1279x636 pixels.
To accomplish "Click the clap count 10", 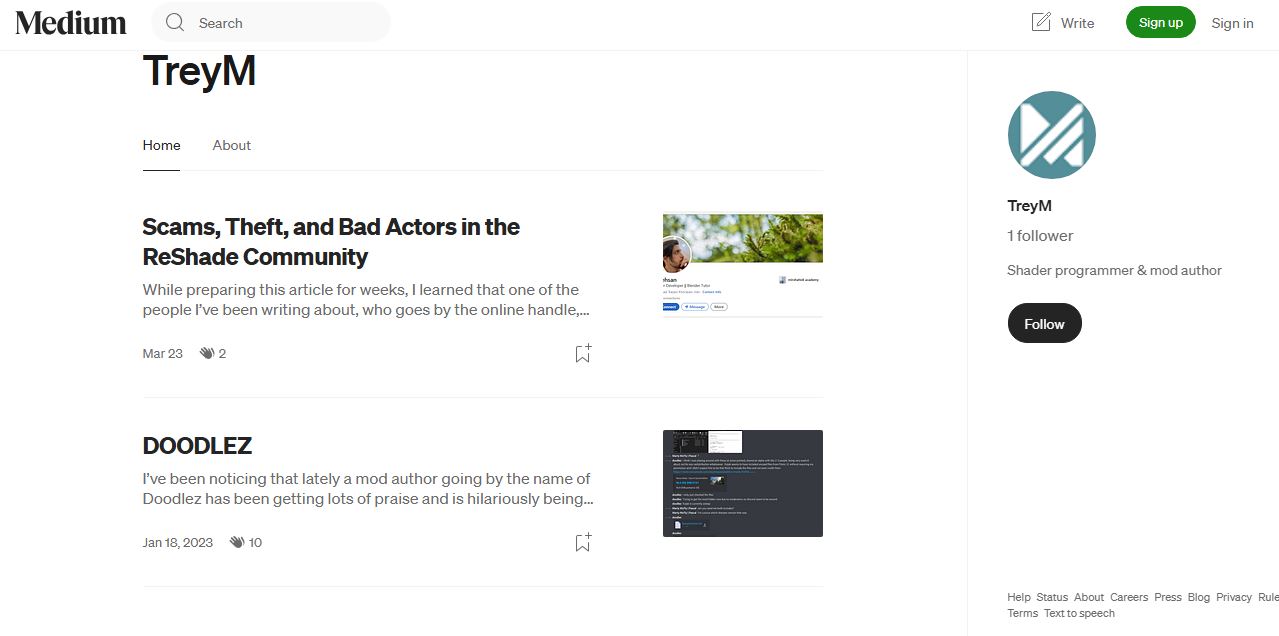I will click(x=255, y=542).
